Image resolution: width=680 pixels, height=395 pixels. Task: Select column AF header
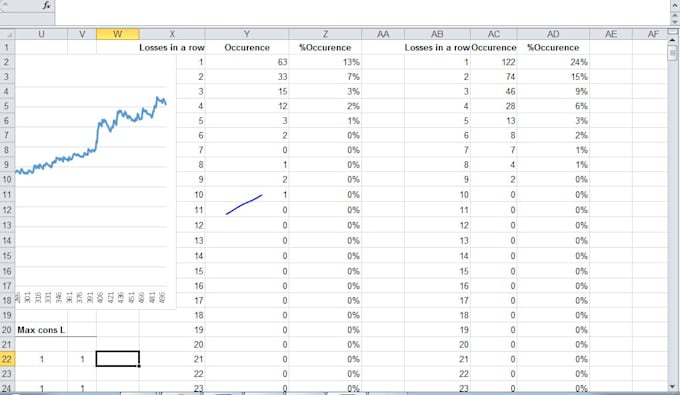(x=650, y=34)
